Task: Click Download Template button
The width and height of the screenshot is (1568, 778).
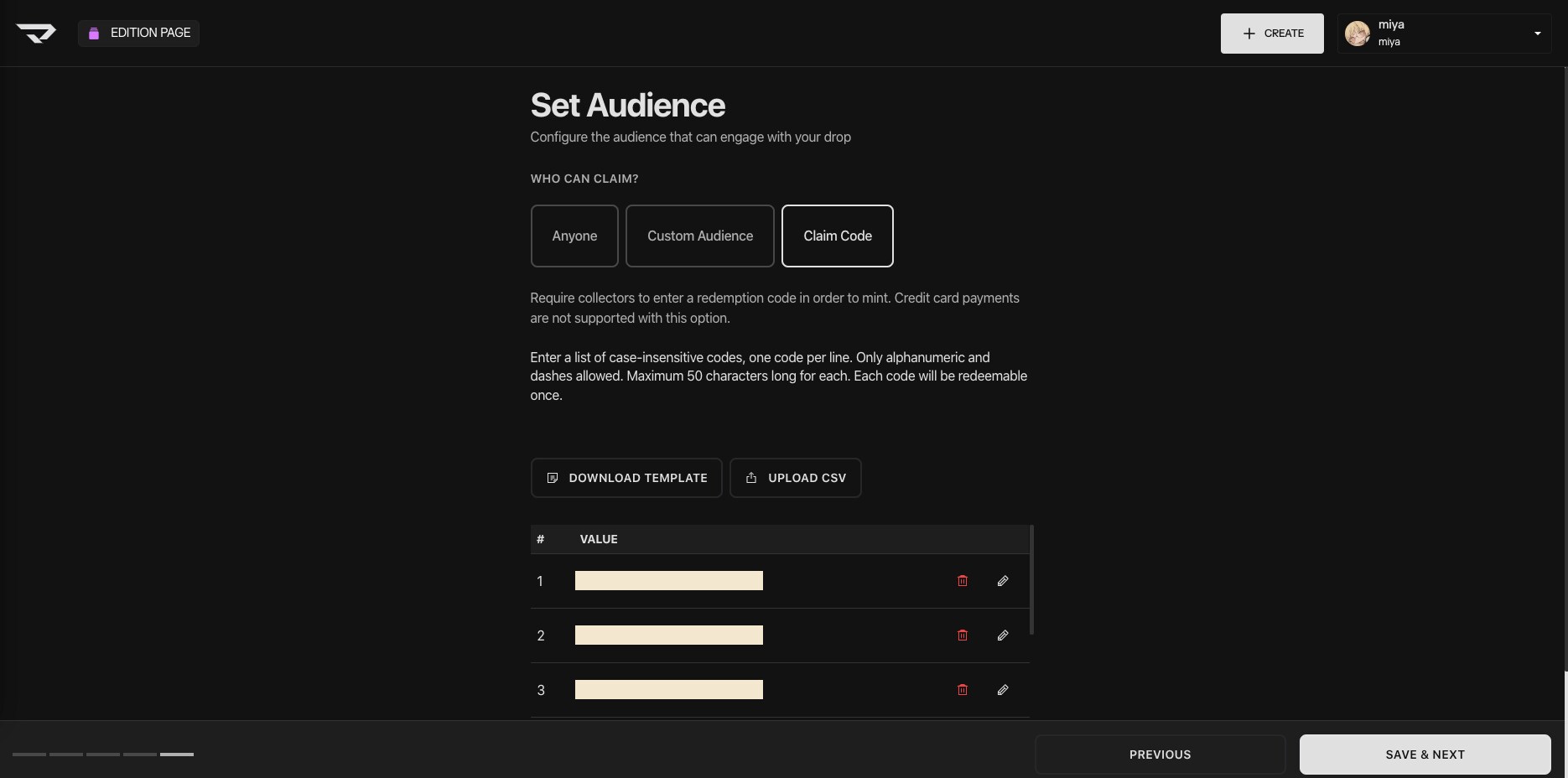Action: coord(626,478)
